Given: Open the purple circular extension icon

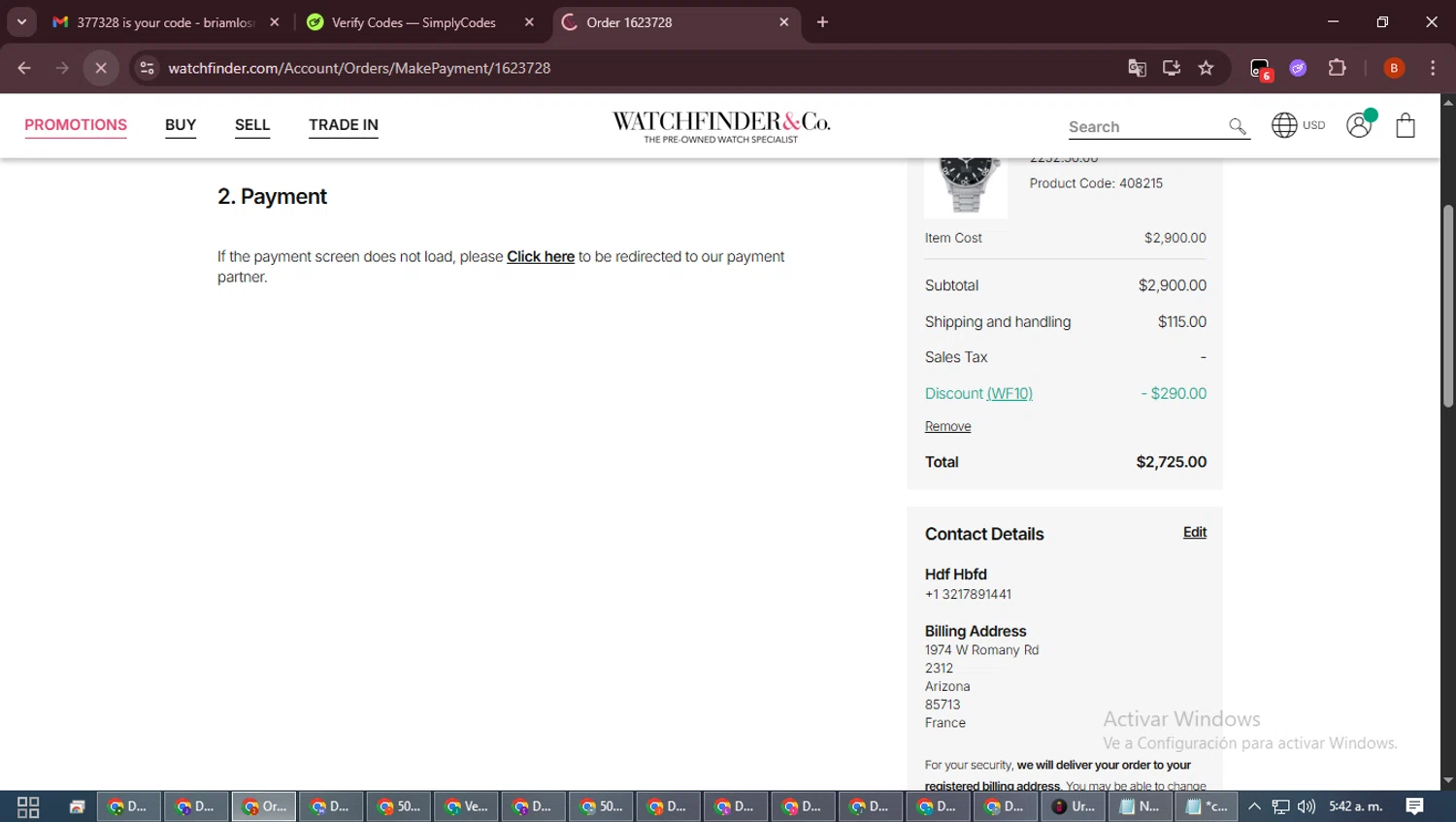Looking at the screenshot, I should (1298, 68).
